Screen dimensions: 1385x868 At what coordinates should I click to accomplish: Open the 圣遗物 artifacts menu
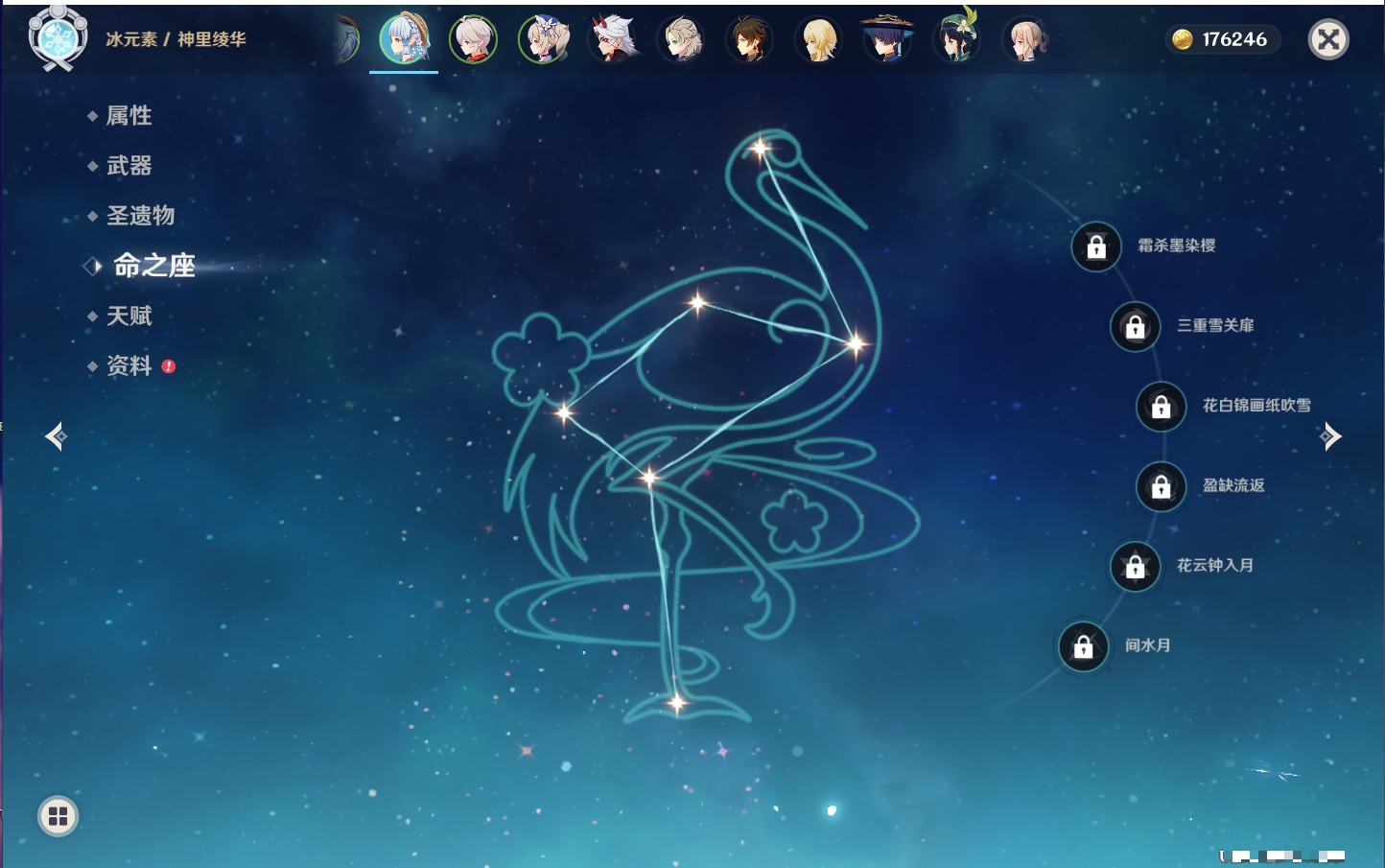tap(140, 215)
